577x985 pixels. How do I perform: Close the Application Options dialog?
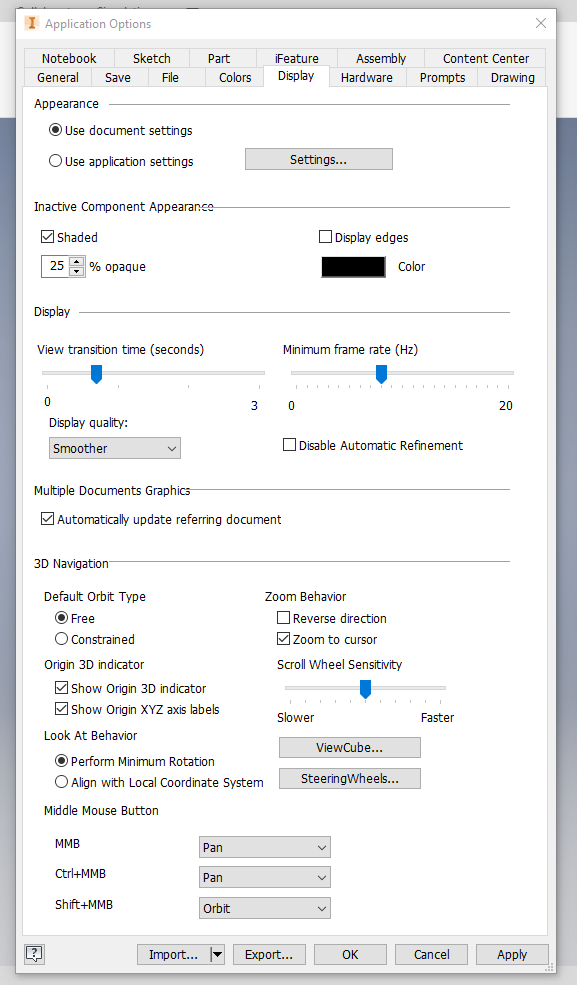coord(541,23)
